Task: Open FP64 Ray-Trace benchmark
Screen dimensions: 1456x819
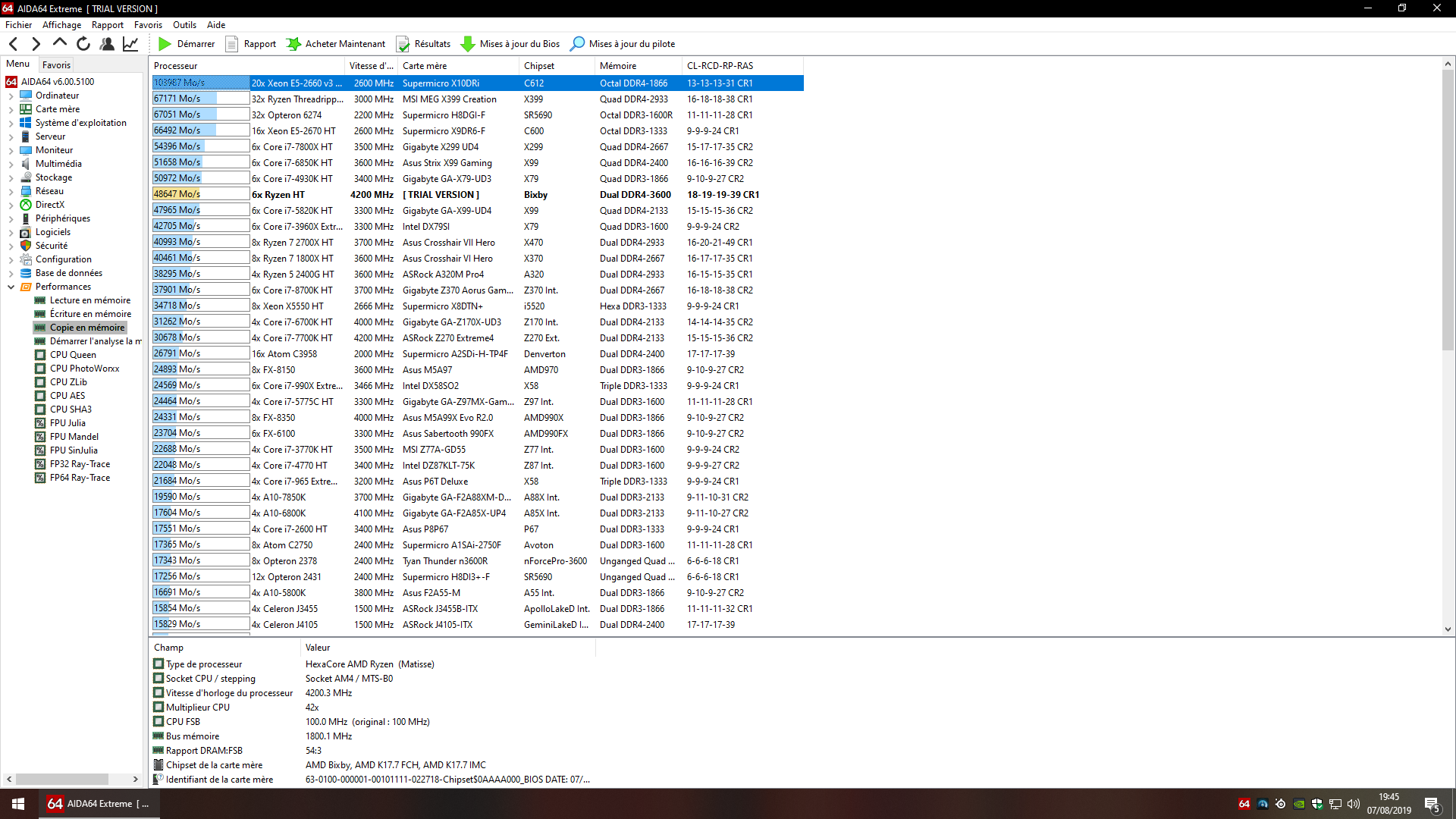Action: pyautogui.click(x=80, y=478)
